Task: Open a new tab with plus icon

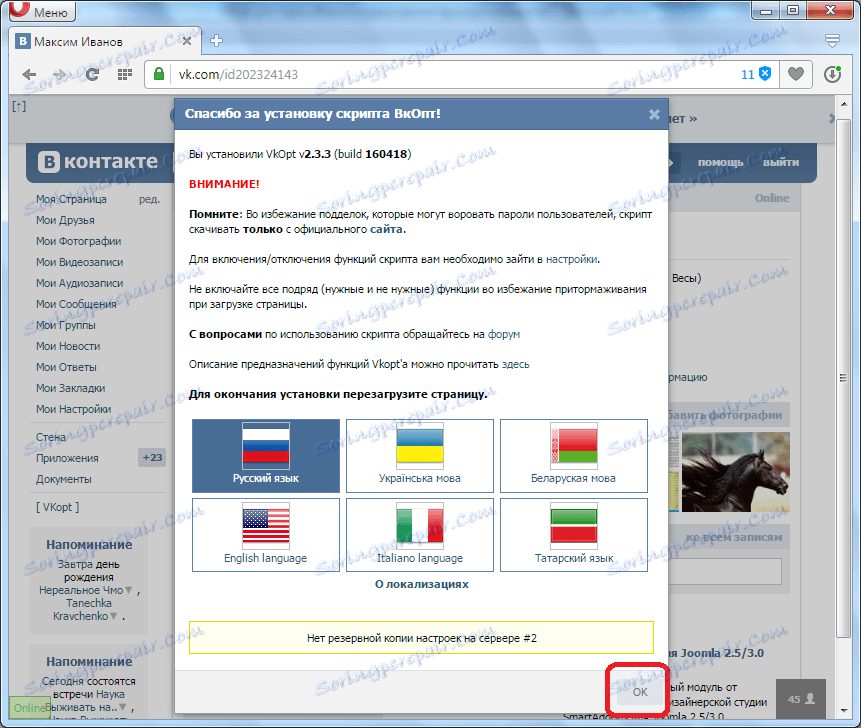Action: (x=216, y=41)
